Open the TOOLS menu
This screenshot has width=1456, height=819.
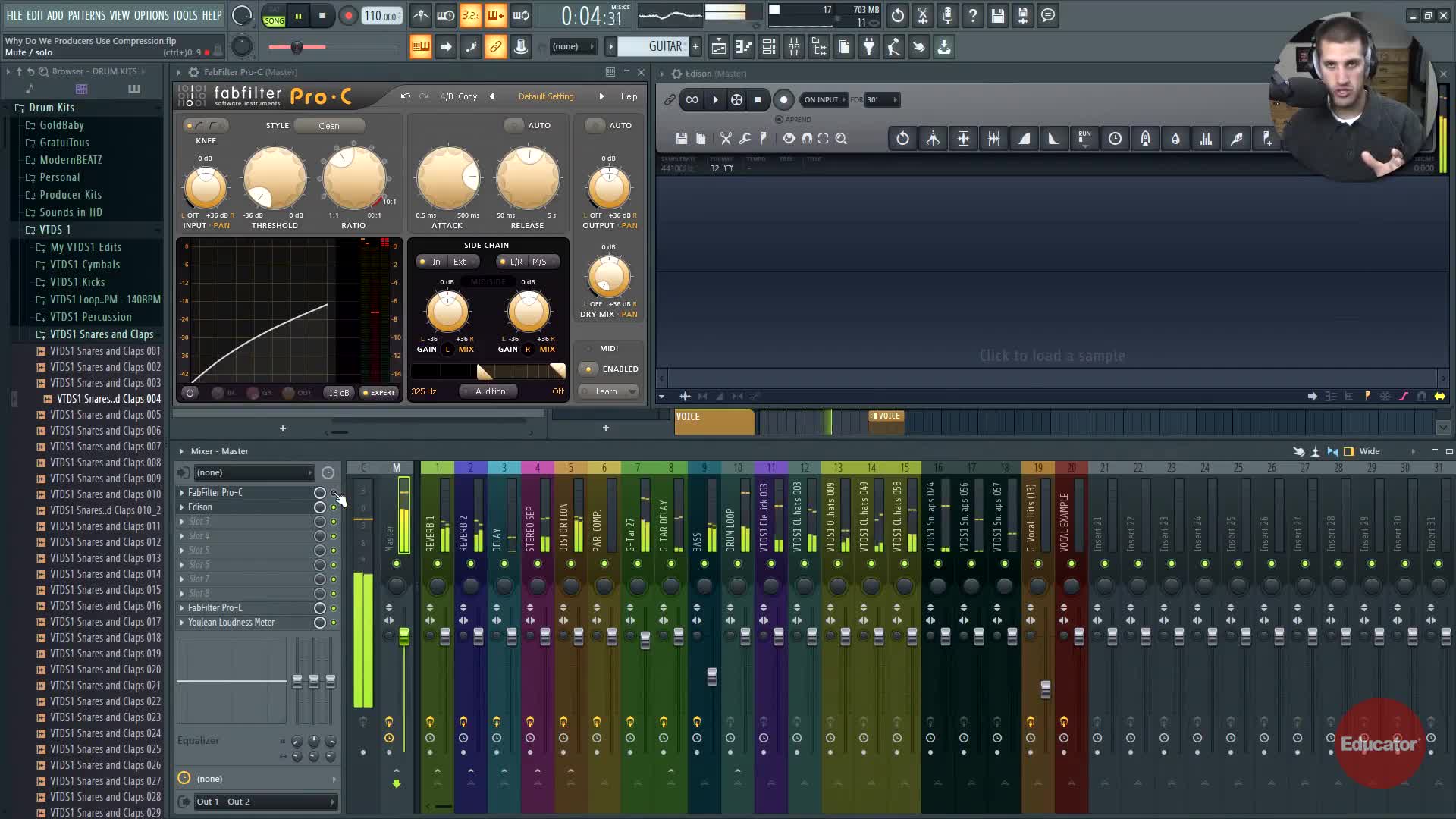pyautogui.click(x=184, y=15)
